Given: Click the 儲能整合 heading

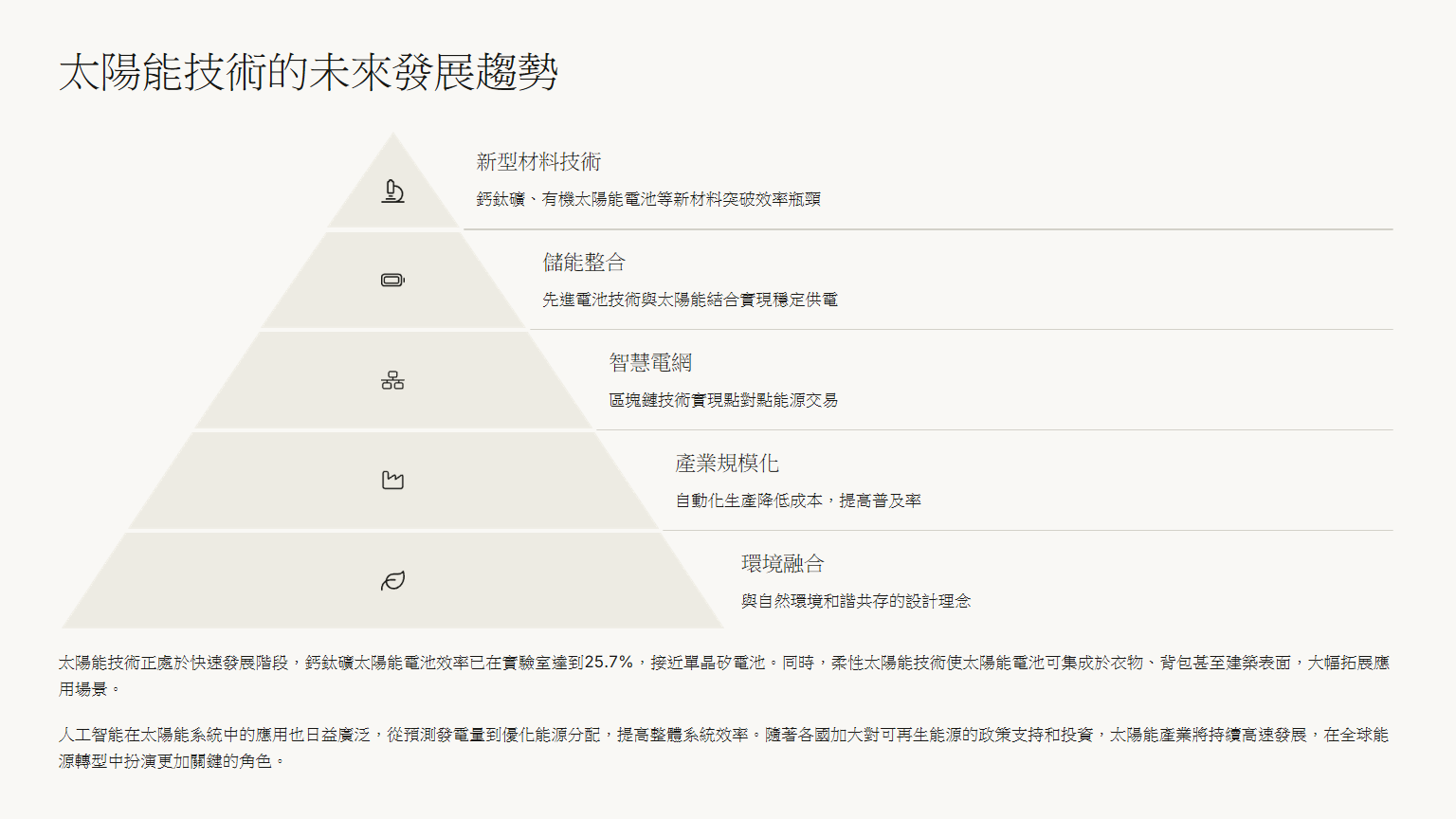Looking at the screenshot, I should (x=584, y=263).
